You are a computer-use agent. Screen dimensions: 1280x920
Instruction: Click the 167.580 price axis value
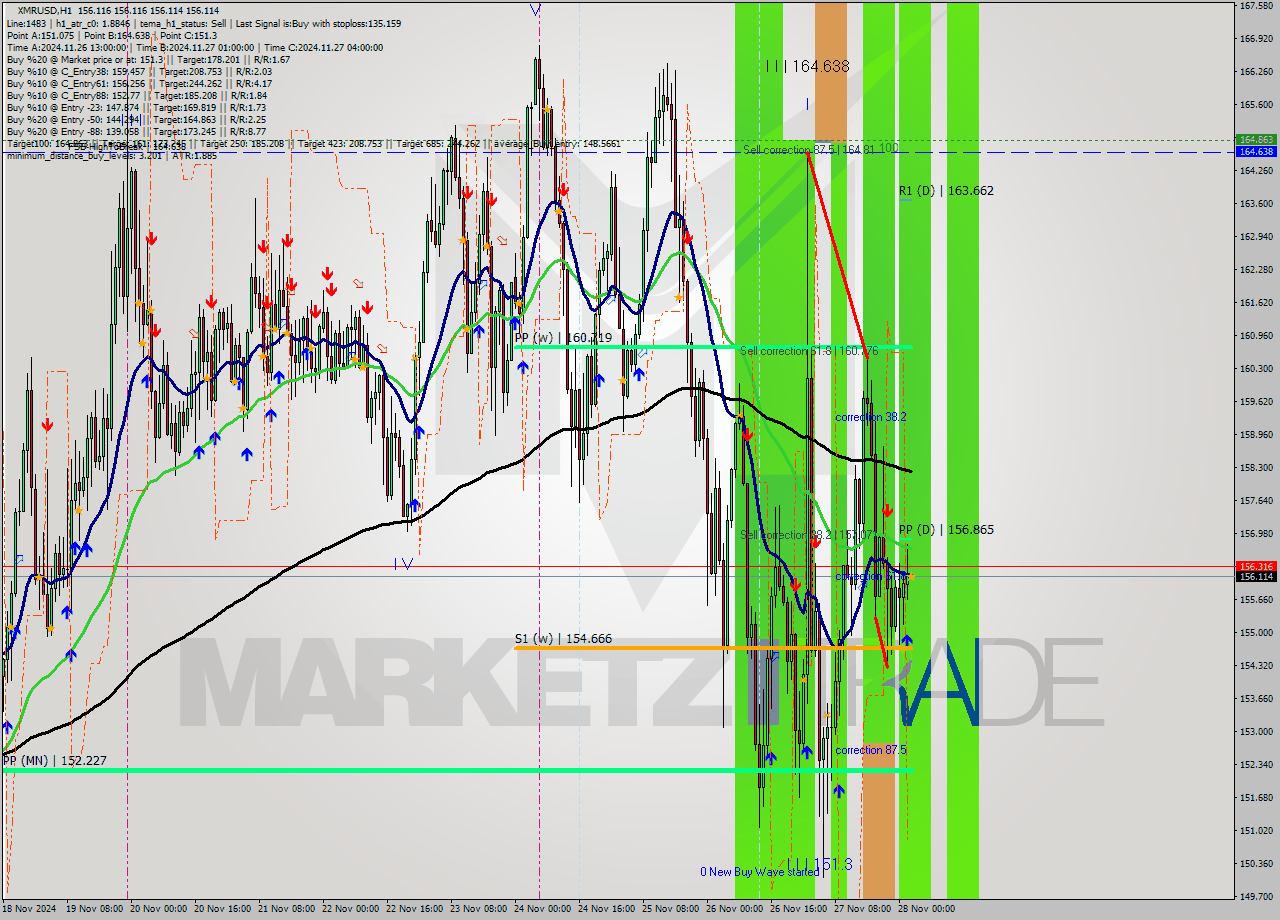point(1255,5)
